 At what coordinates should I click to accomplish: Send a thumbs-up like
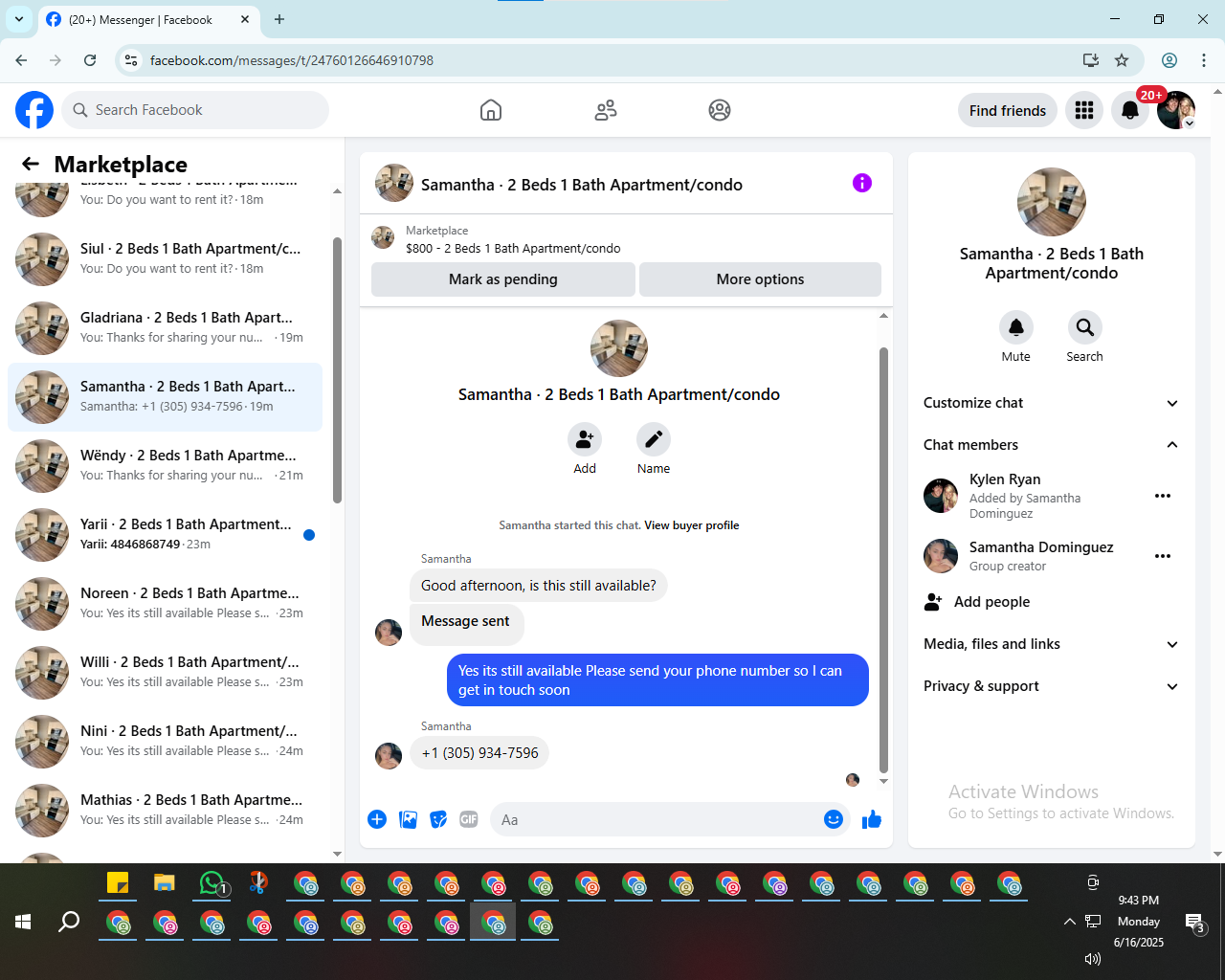(872, 819)
